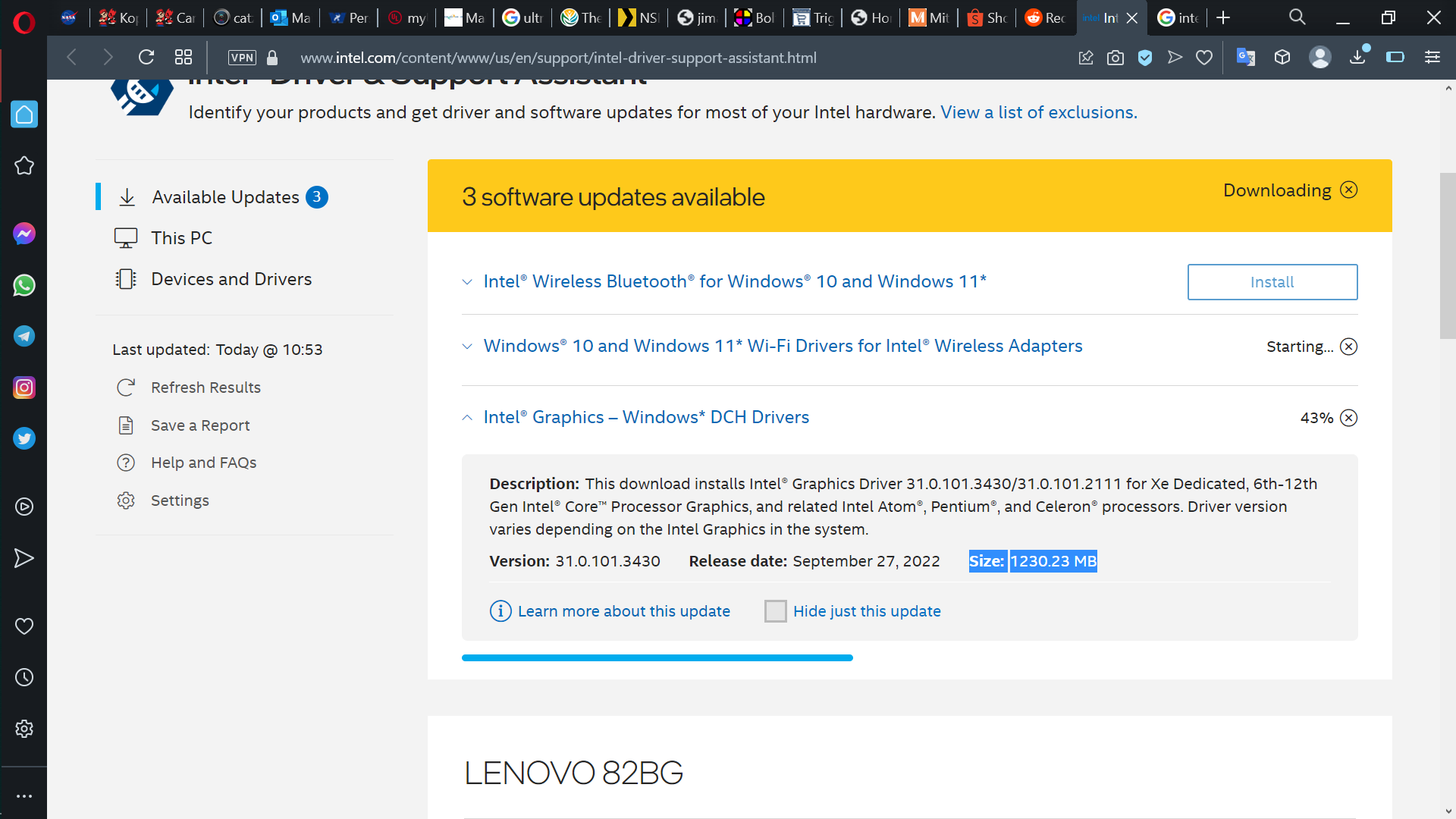Click the graphics download progress bar
Image resolution: width=1456 pixels, height=819 pixels.
tap(657, 657)
